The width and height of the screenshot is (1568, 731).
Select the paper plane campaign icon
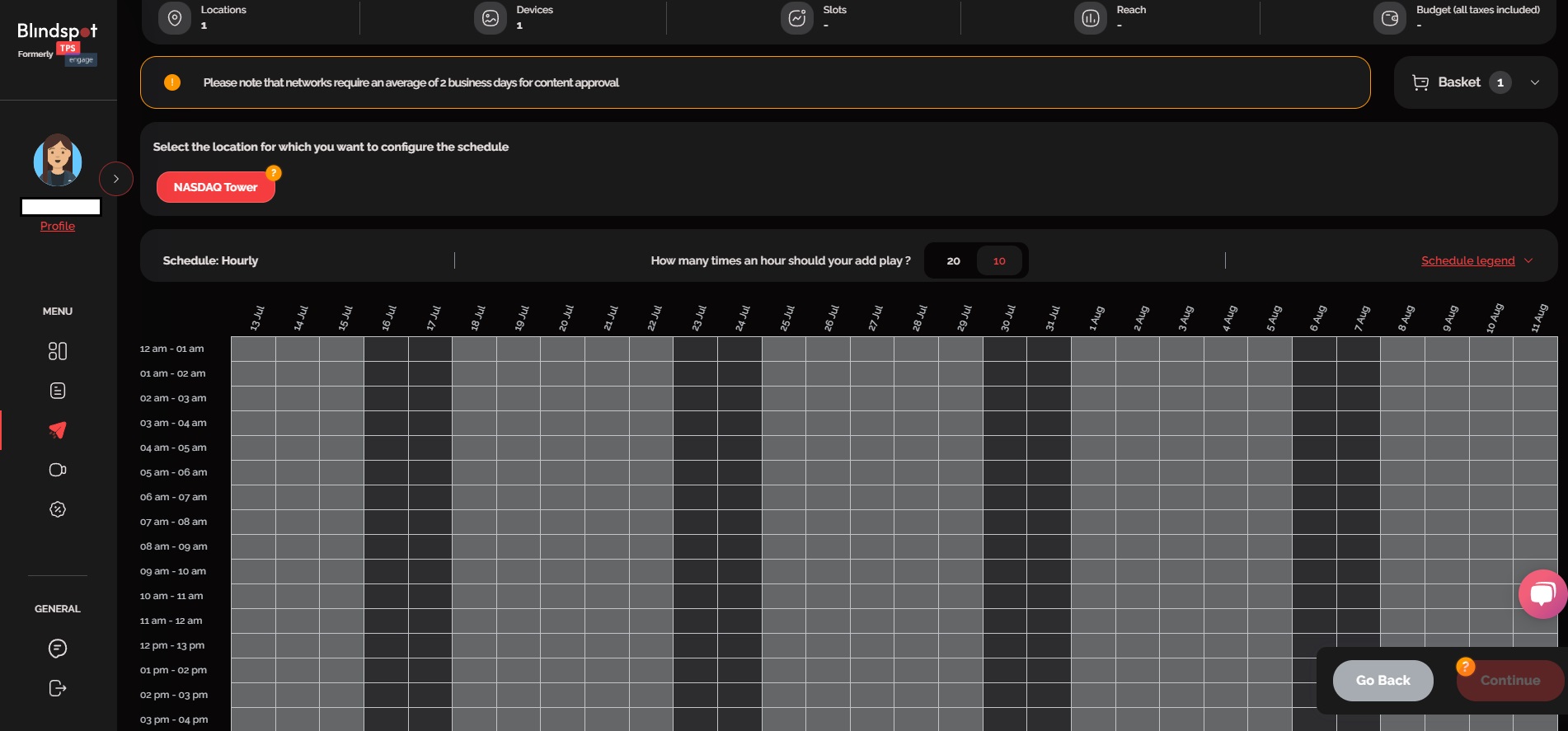[58, 430]
